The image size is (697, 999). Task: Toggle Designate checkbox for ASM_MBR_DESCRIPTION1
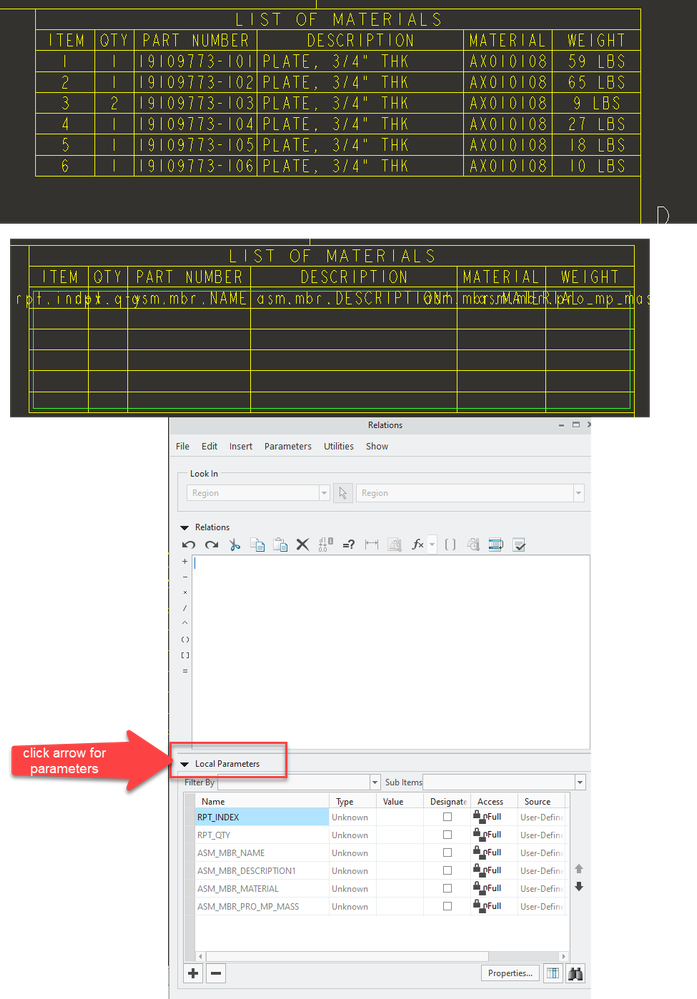tap(447, 870)
